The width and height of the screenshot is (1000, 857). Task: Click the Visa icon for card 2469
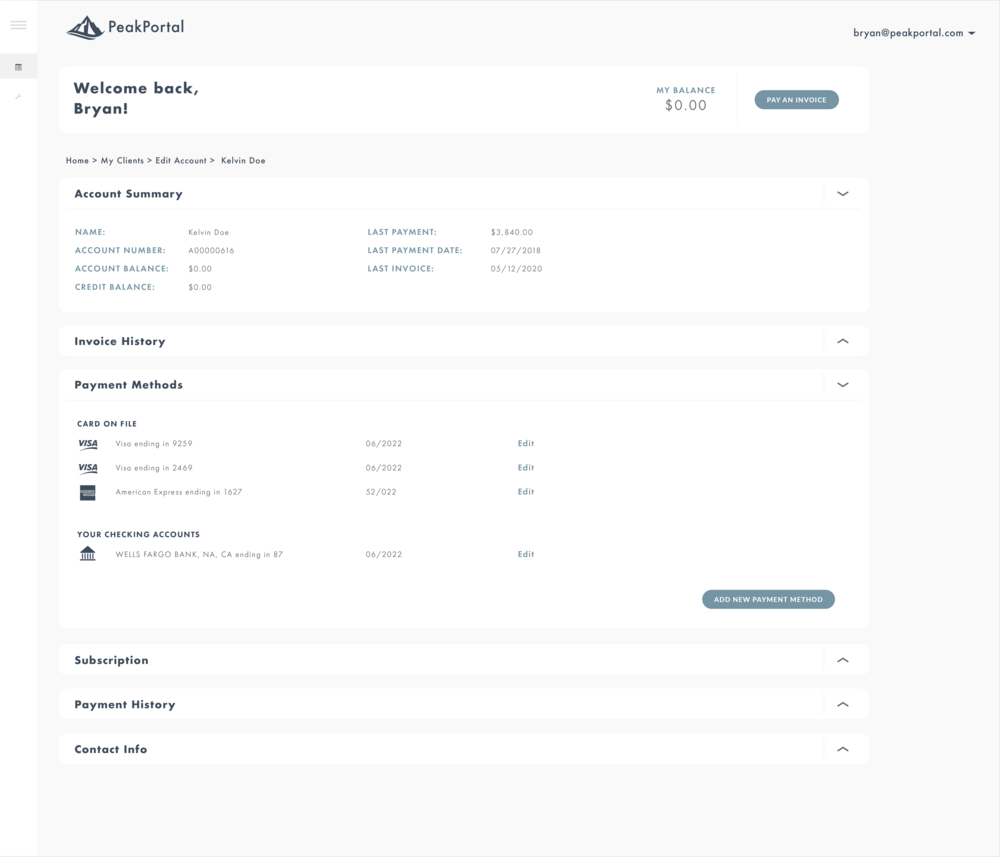tap(88, 468)
